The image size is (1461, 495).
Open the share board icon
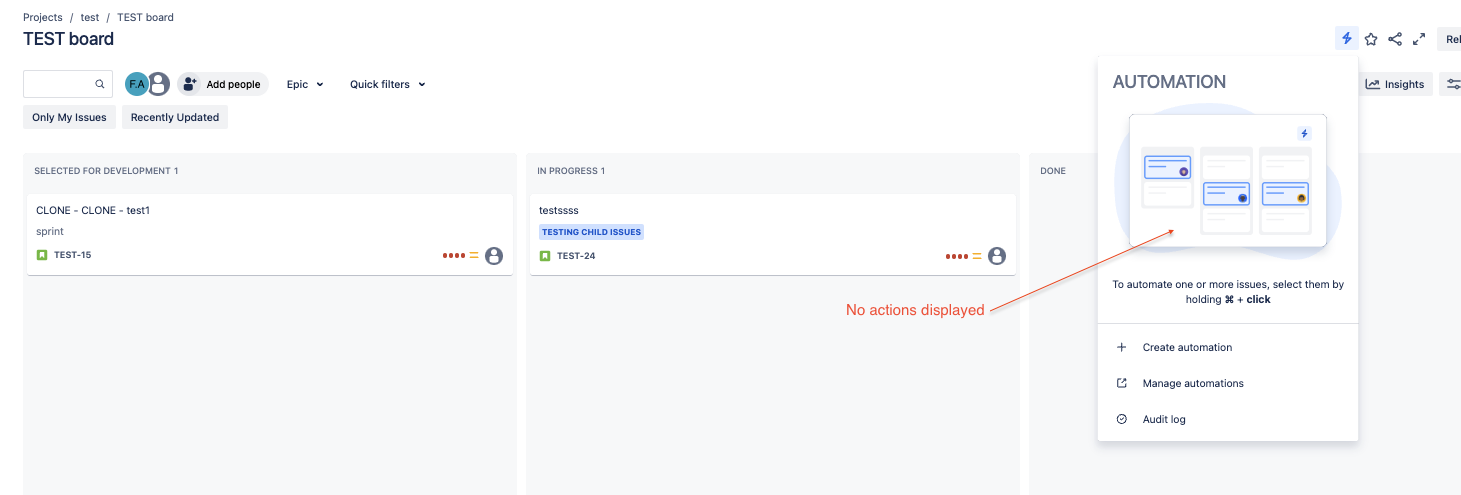(1395, 39)
